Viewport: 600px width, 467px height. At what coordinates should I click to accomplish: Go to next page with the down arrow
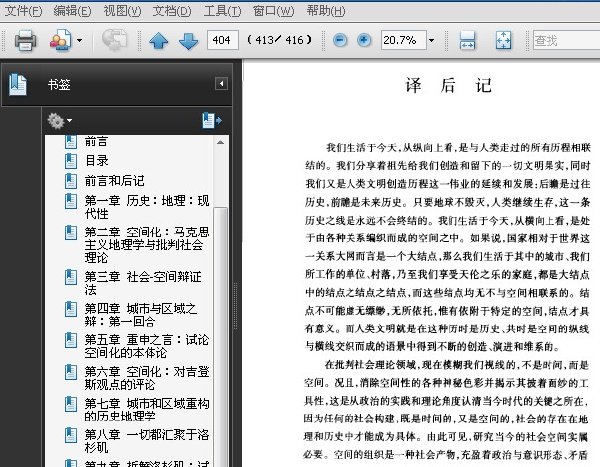point(188,41)
